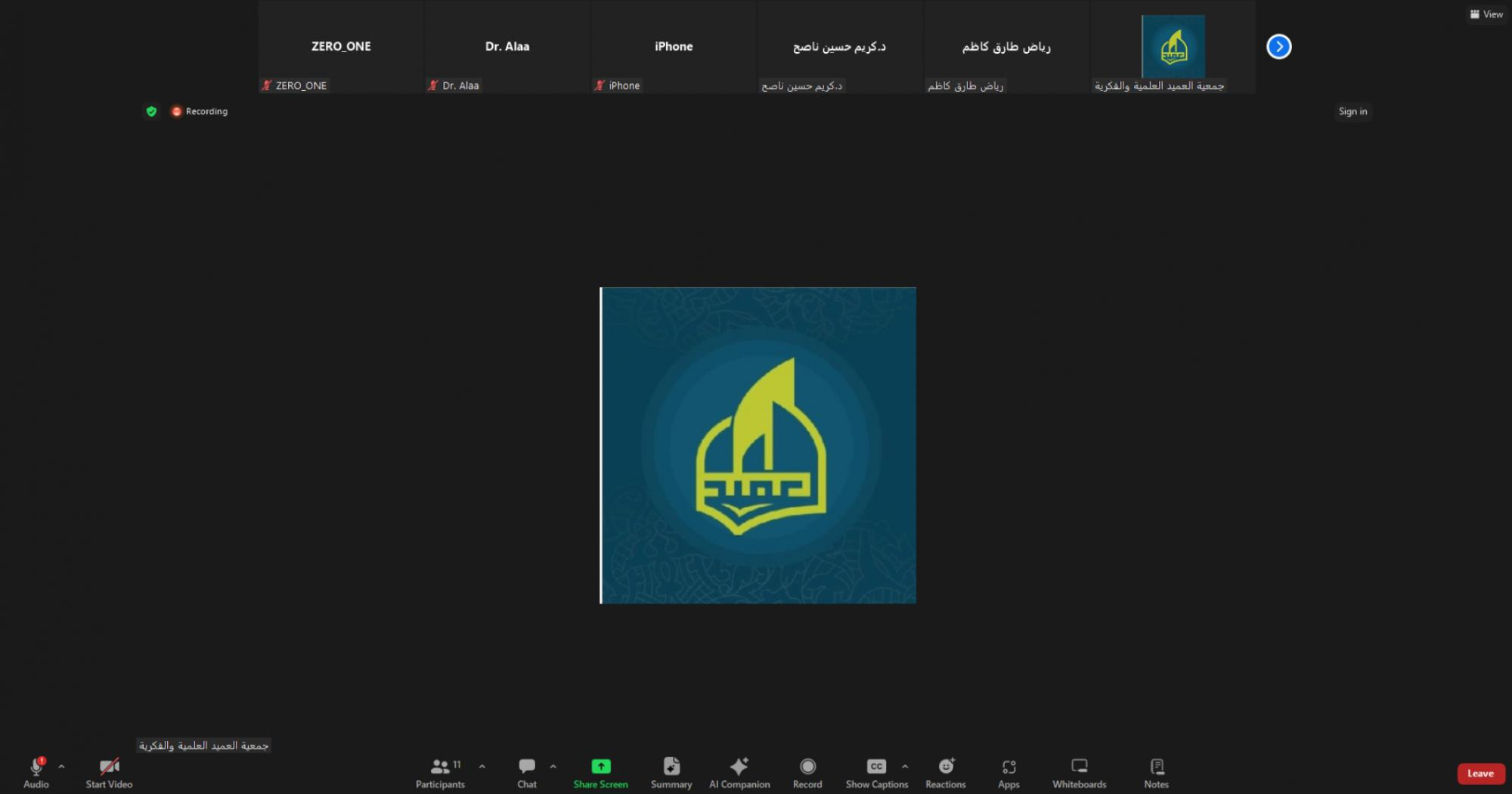This screenshot has height=794, width=1512.
Task: Open the Chat panel
Action: click(527, 772)
